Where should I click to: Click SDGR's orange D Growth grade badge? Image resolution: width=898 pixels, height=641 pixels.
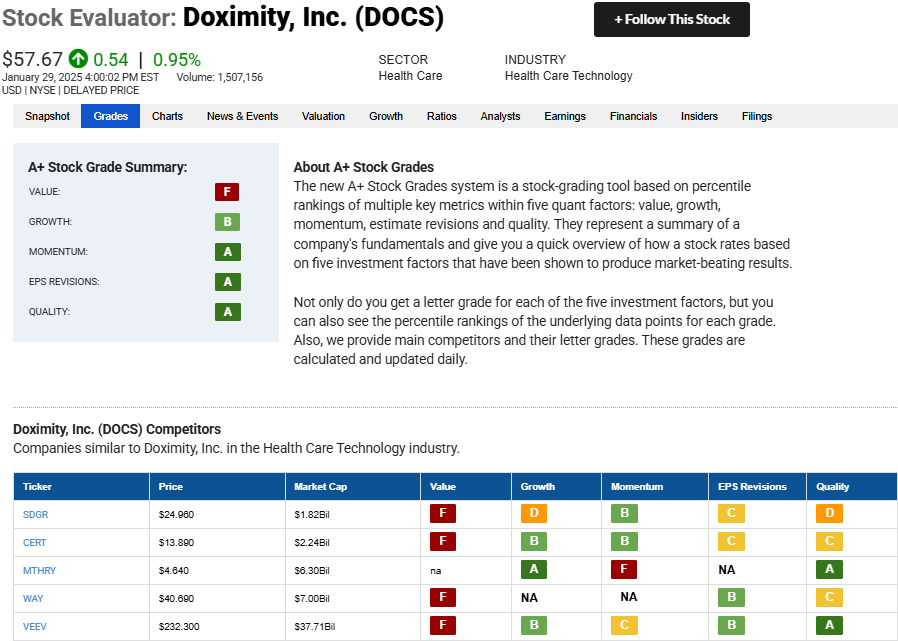pyautogui.click(x=534, y=513)
